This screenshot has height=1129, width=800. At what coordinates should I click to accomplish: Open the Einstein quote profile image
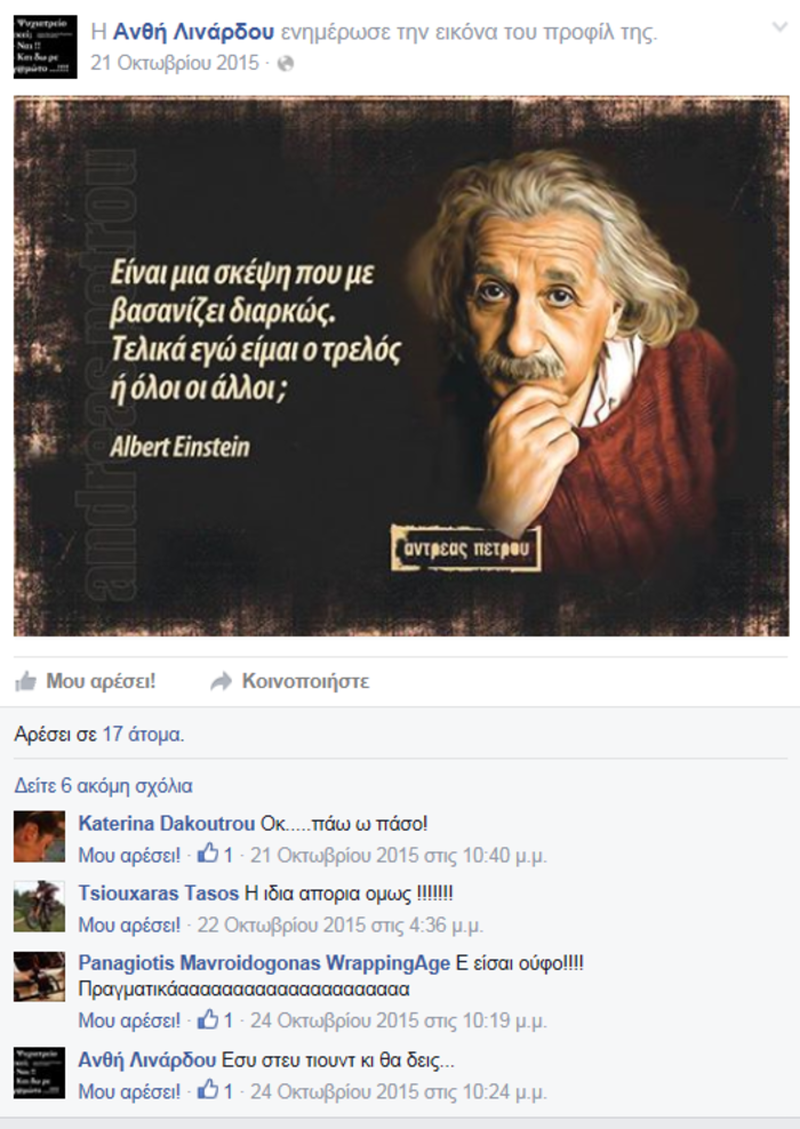tap(401, 366)
